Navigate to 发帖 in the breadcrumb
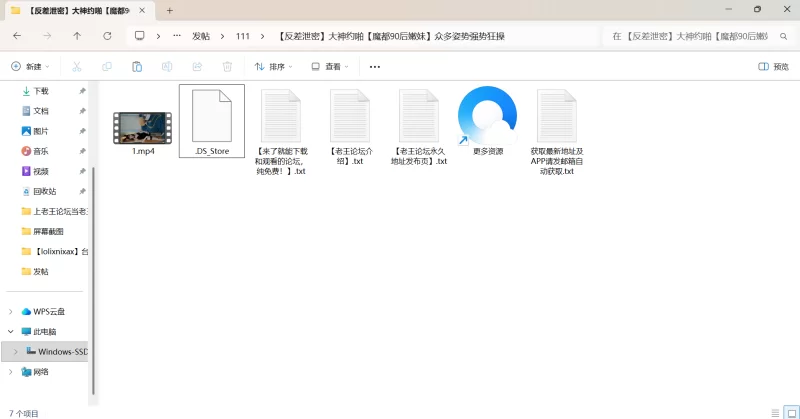 coord(201,36)
